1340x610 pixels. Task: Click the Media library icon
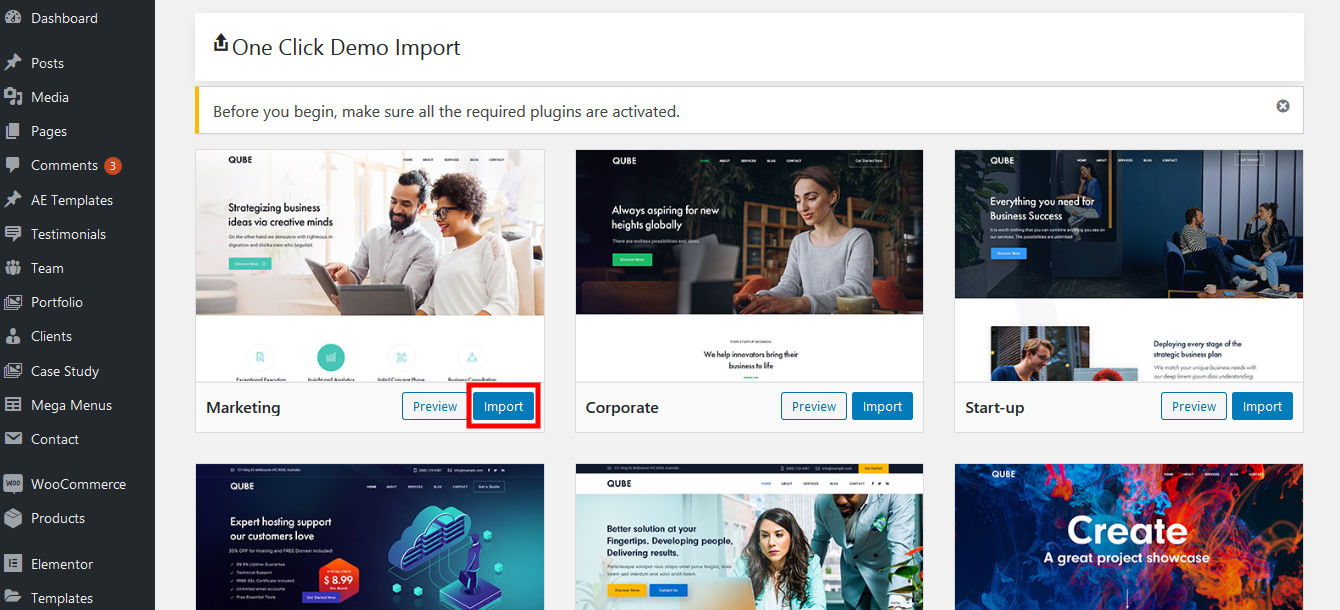coord(13,97)
